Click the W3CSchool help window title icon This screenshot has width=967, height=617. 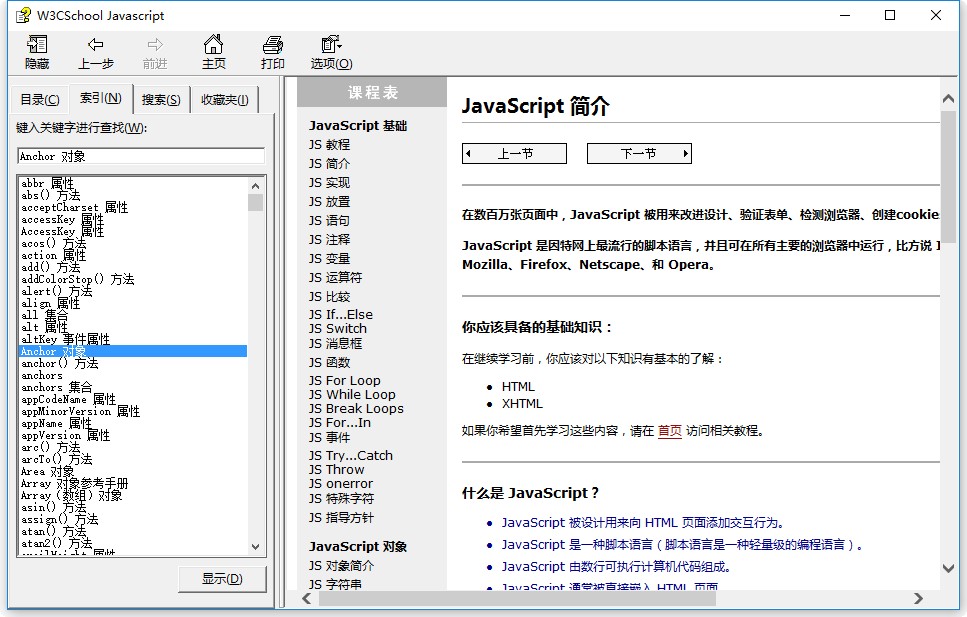coord(16,15)
